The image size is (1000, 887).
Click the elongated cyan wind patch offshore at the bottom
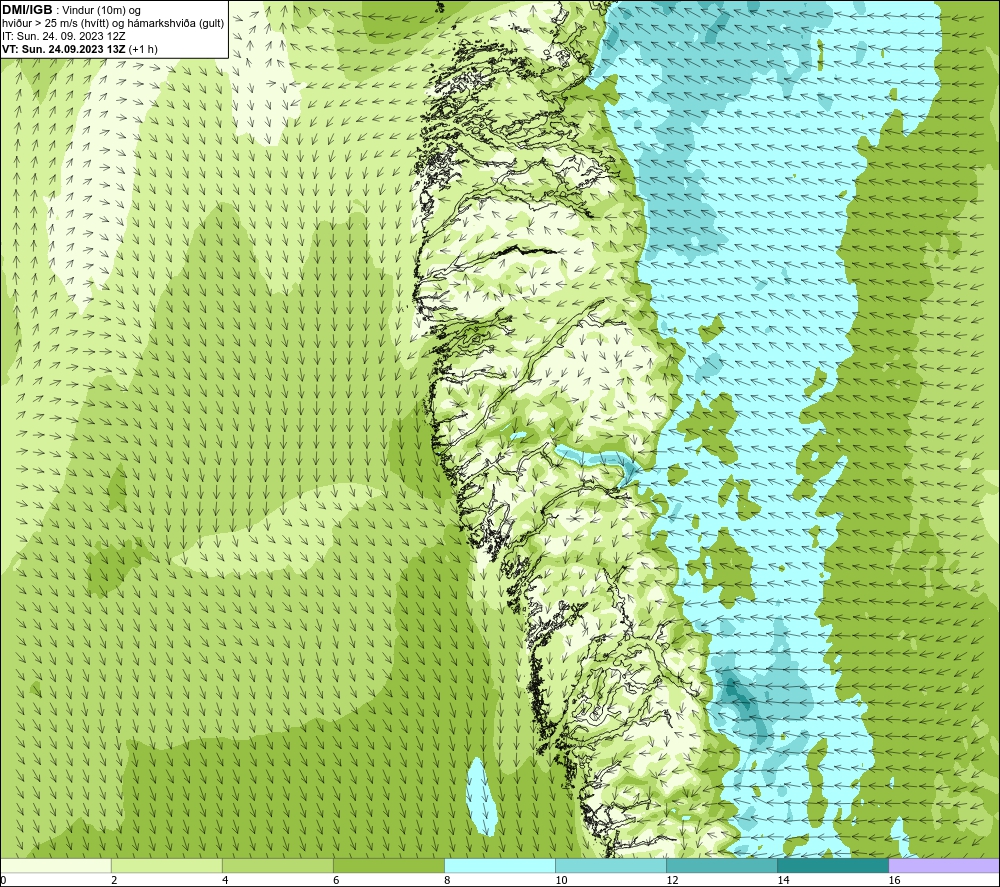(x=482, y=797)
